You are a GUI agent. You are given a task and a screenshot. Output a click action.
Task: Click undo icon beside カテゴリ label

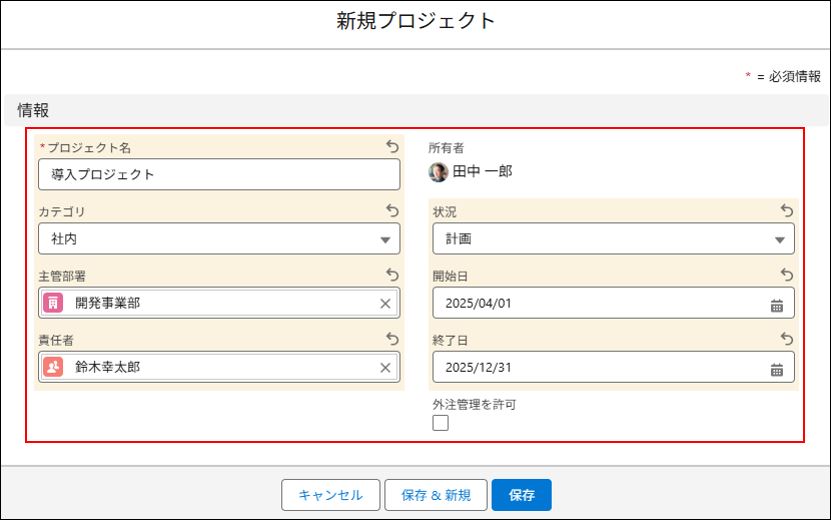click(x=392, y=211)
